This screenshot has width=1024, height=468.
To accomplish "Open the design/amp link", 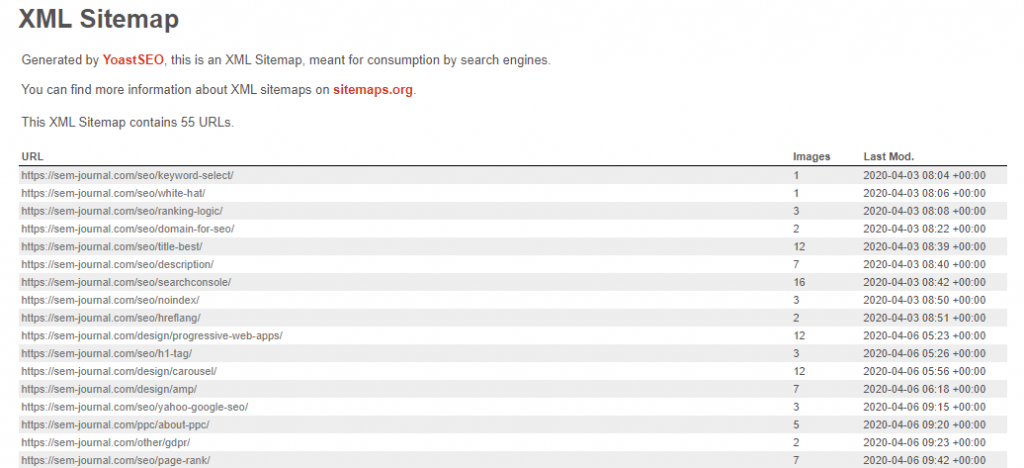I will (109, 389).
